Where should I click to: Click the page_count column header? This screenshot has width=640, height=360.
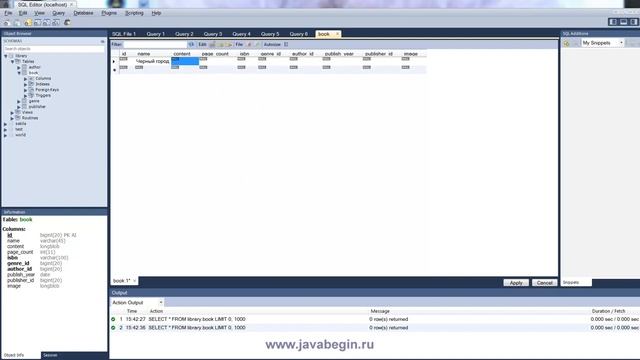click(215, 54)
